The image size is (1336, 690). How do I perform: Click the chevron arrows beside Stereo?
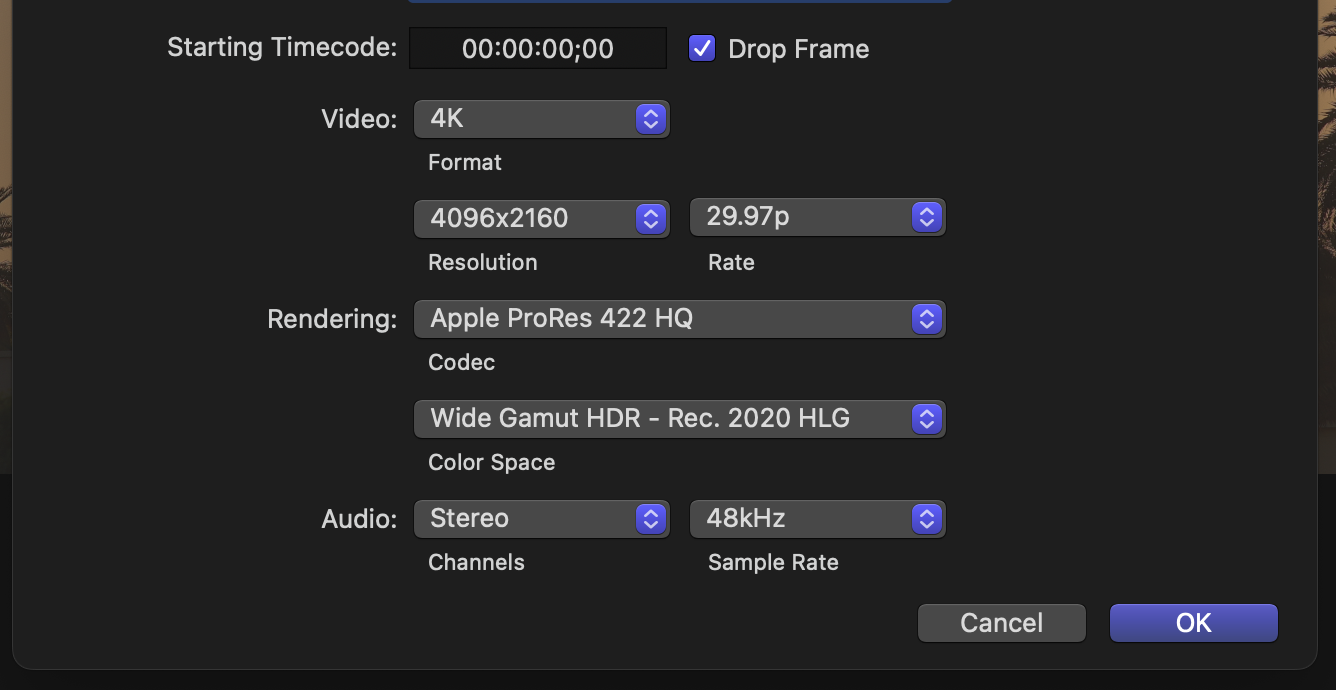point(651,519)
